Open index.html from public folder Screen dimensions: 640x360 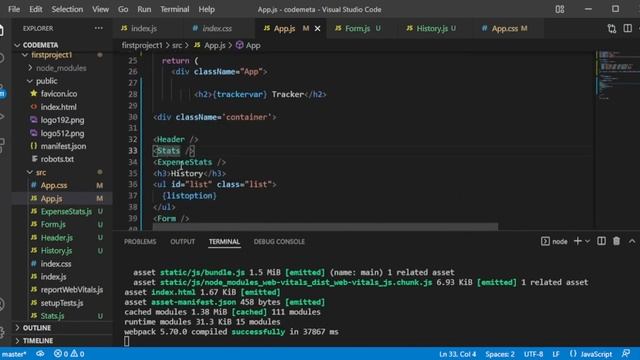click(58, 107)
